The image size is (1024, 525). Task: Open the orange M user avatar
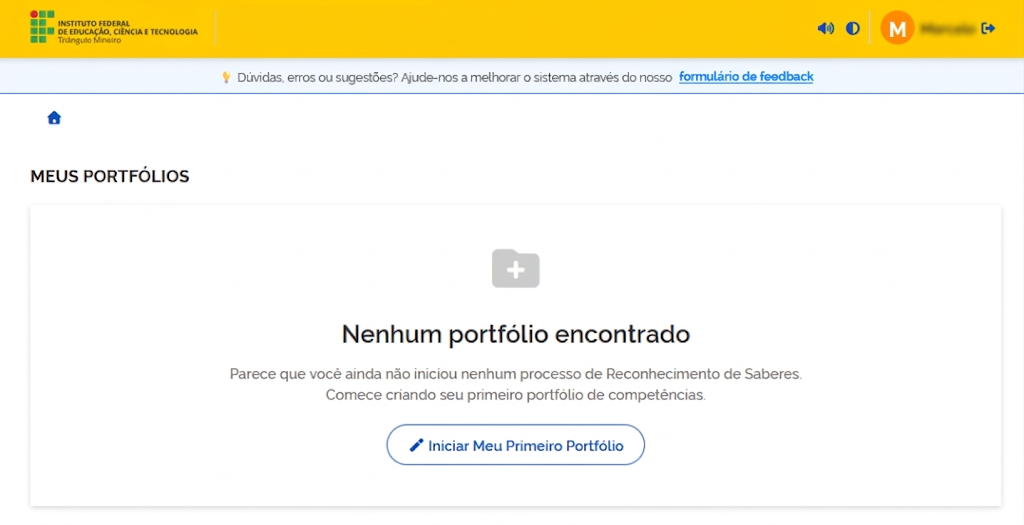pos(897,28)
